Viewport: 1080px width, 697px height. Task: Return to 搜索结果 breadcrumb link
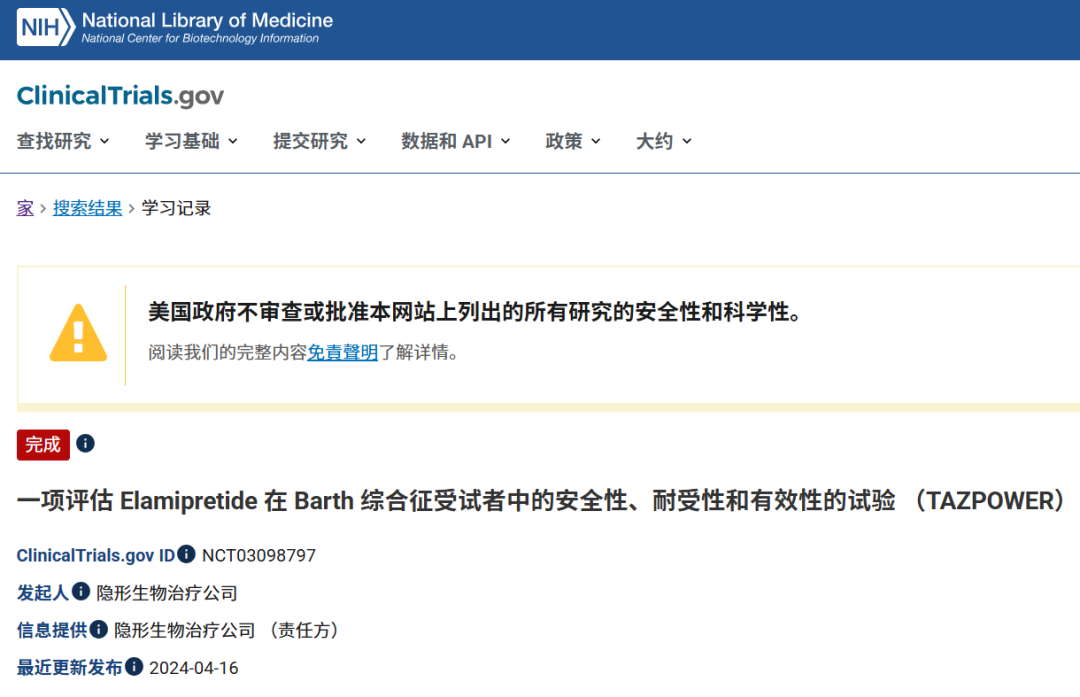click(87, 208)
